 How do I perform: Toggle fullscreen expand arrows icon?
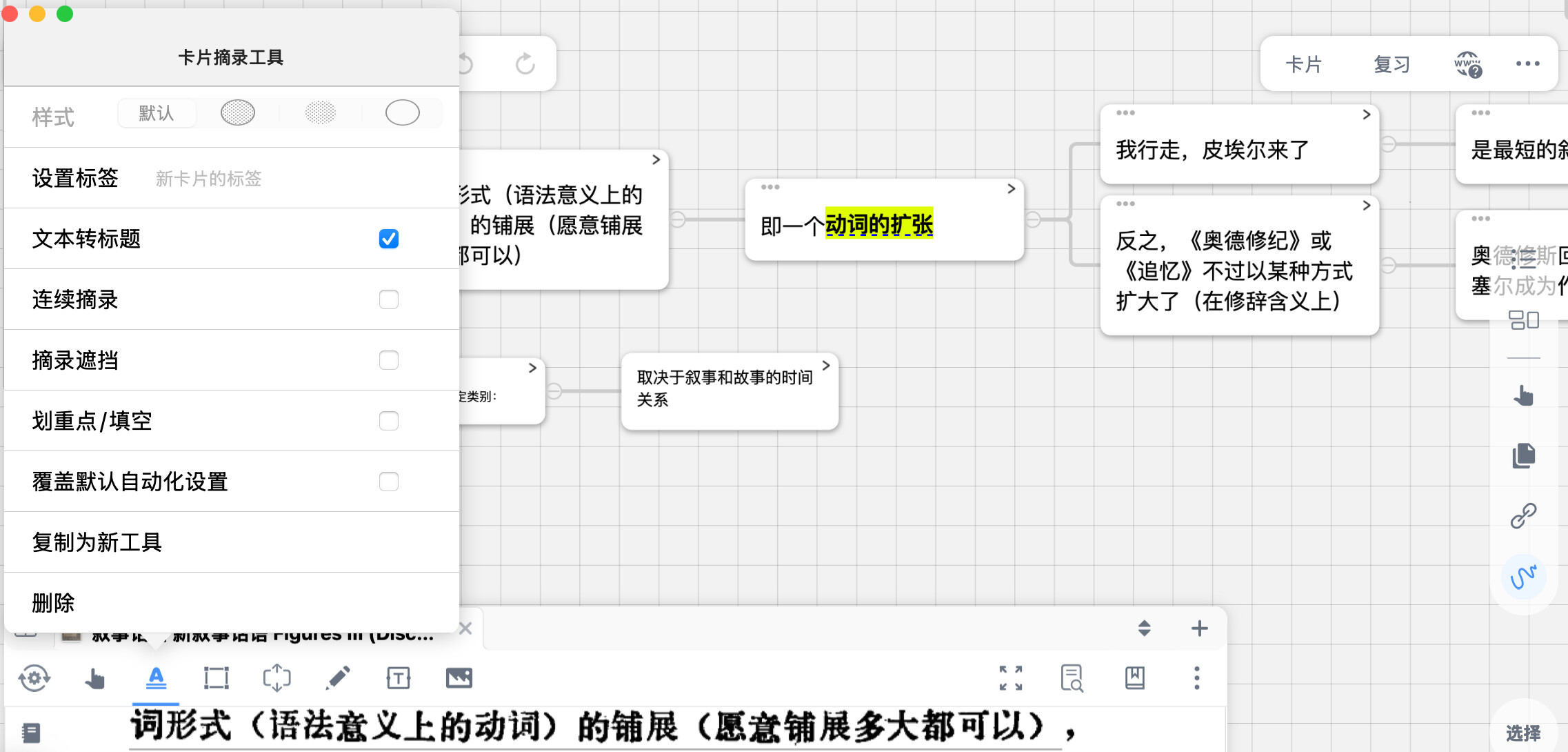1011,678
